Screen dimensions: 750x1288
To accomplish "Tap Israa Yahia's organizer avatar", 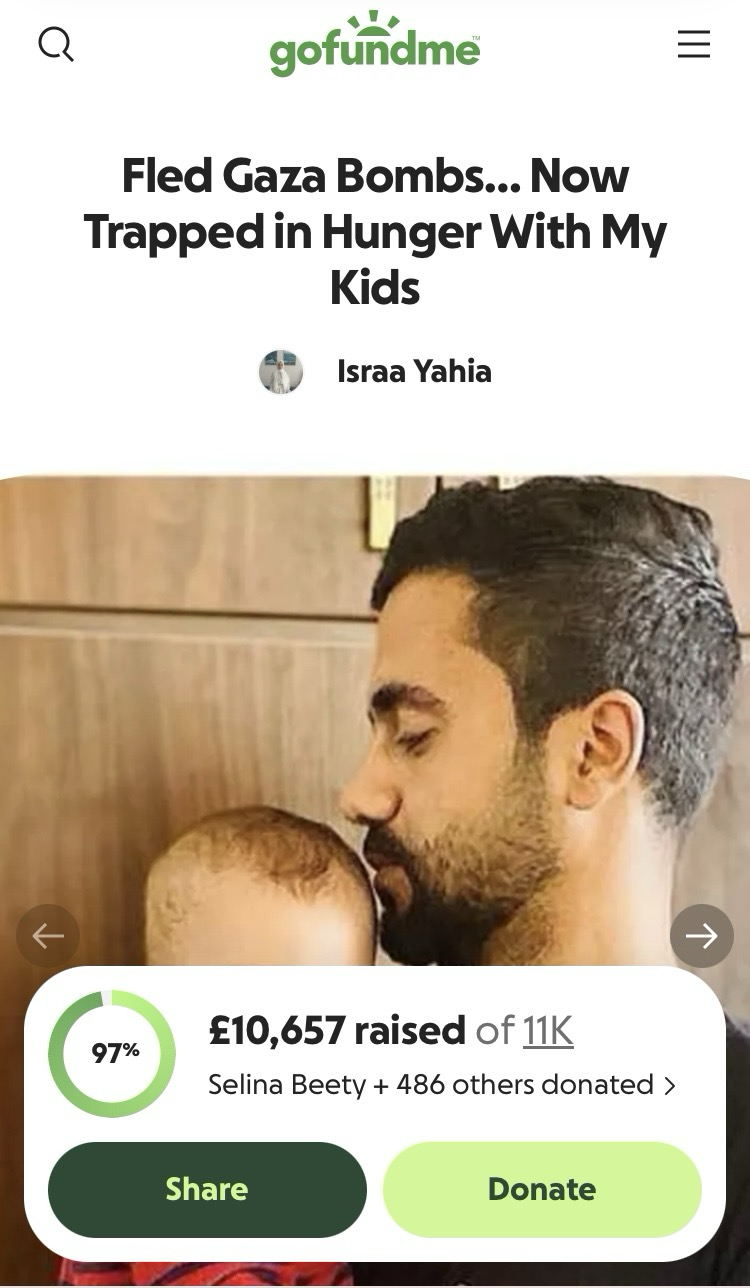I will [281, 372].
